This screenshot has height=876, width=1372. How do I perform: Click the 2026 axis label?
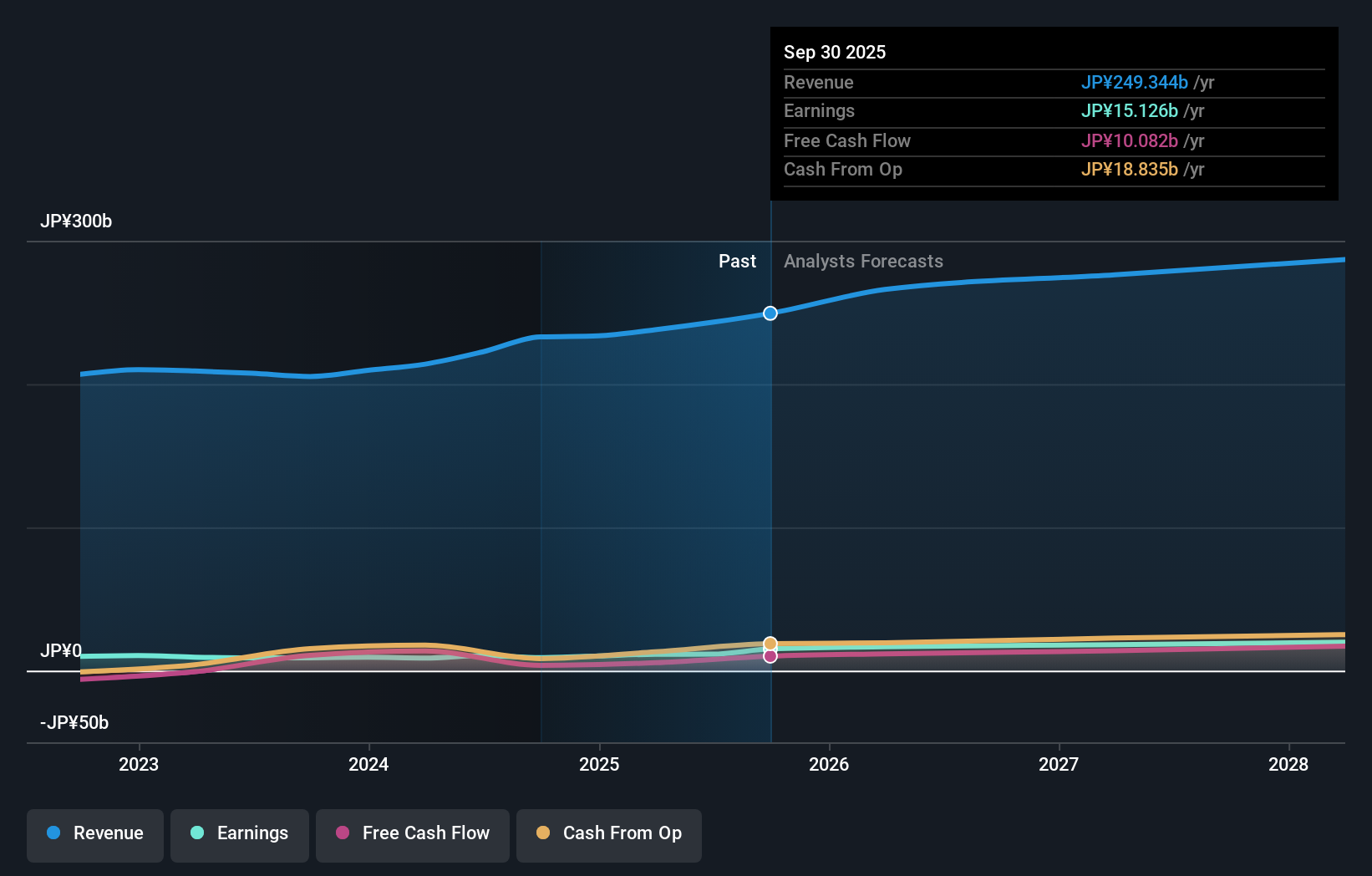829,764
